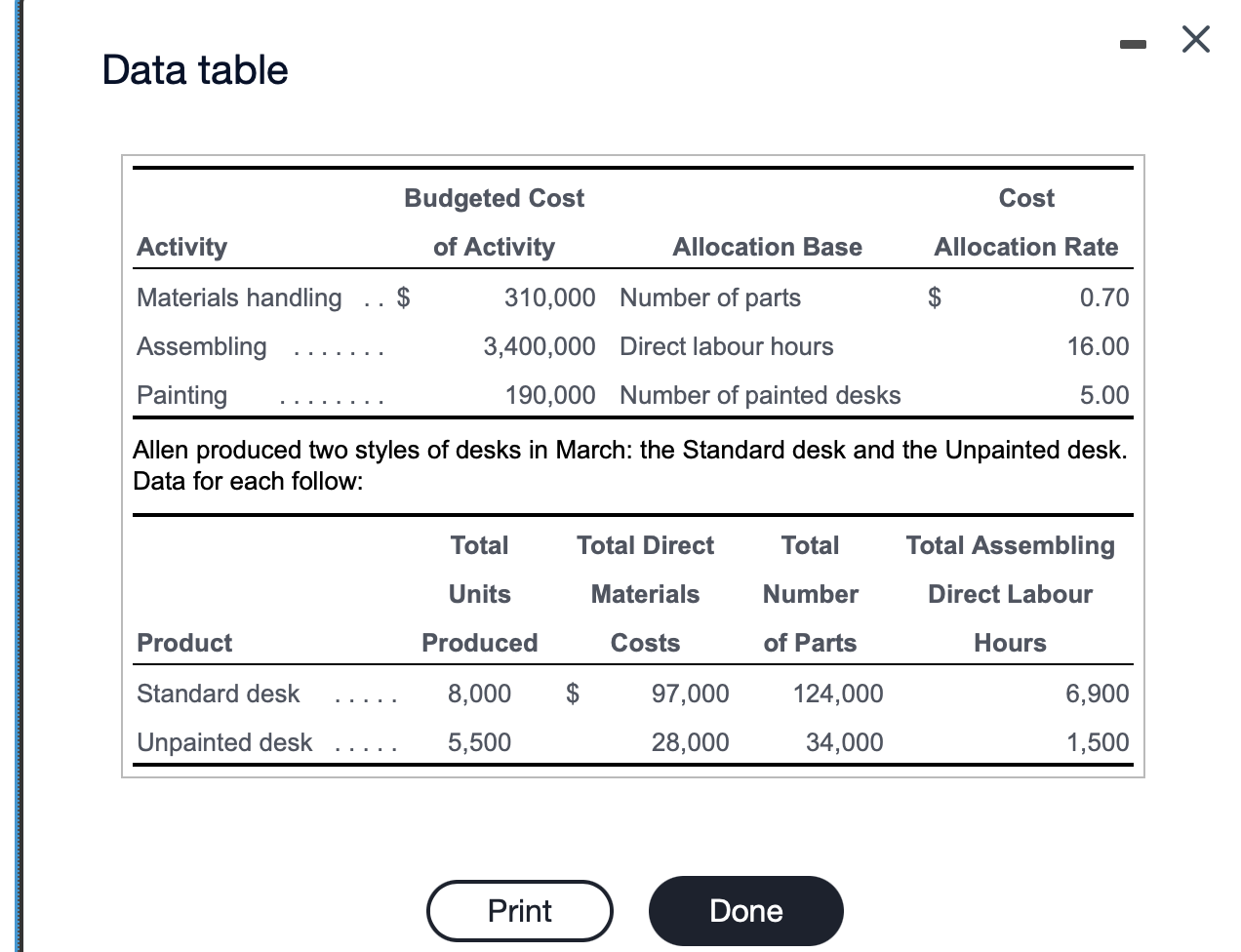The image size is (1241, 952).
Task: Click the Done button
Action: coord(745,910)
